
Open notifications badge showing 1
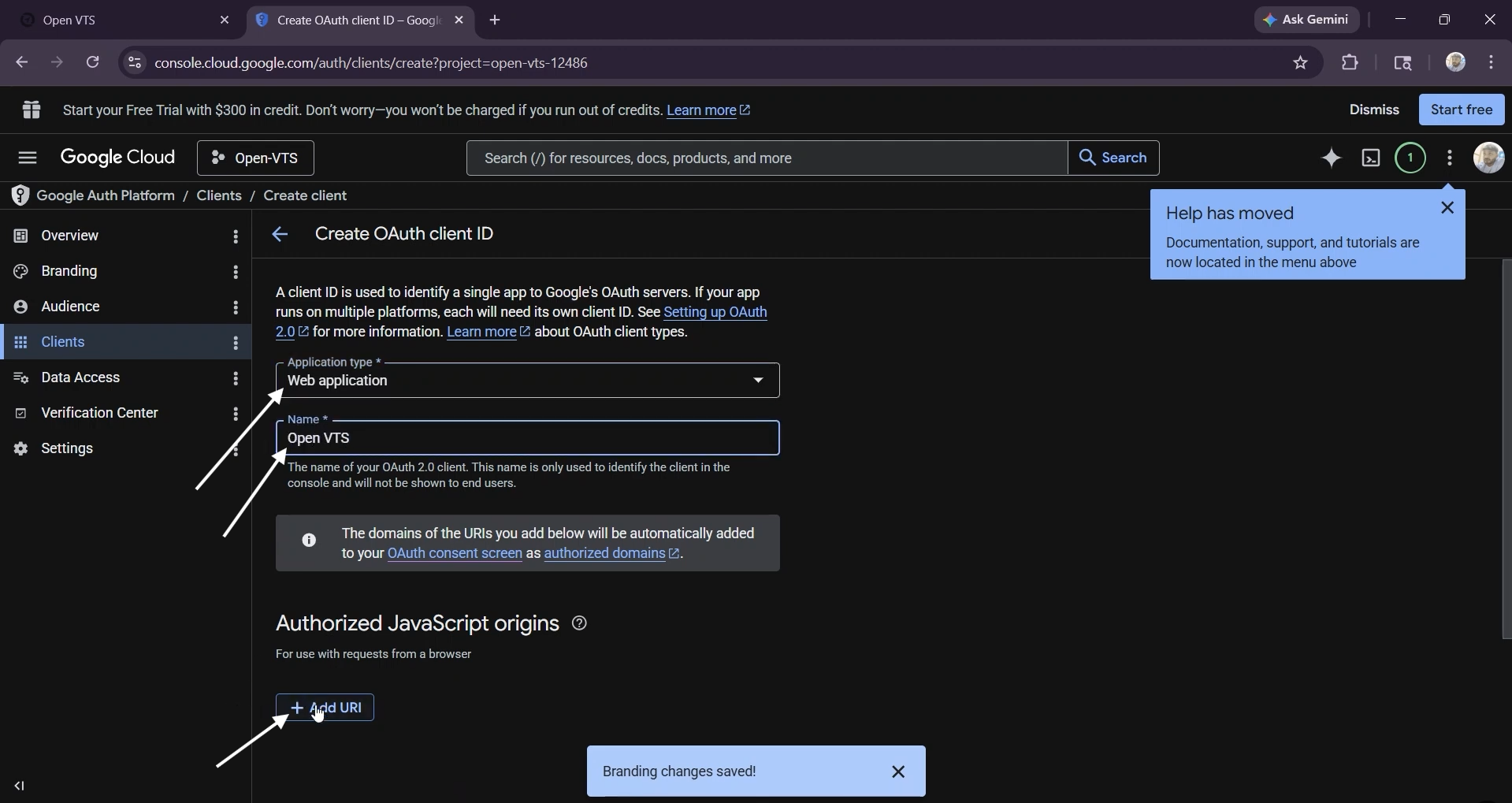[1410, 158]
